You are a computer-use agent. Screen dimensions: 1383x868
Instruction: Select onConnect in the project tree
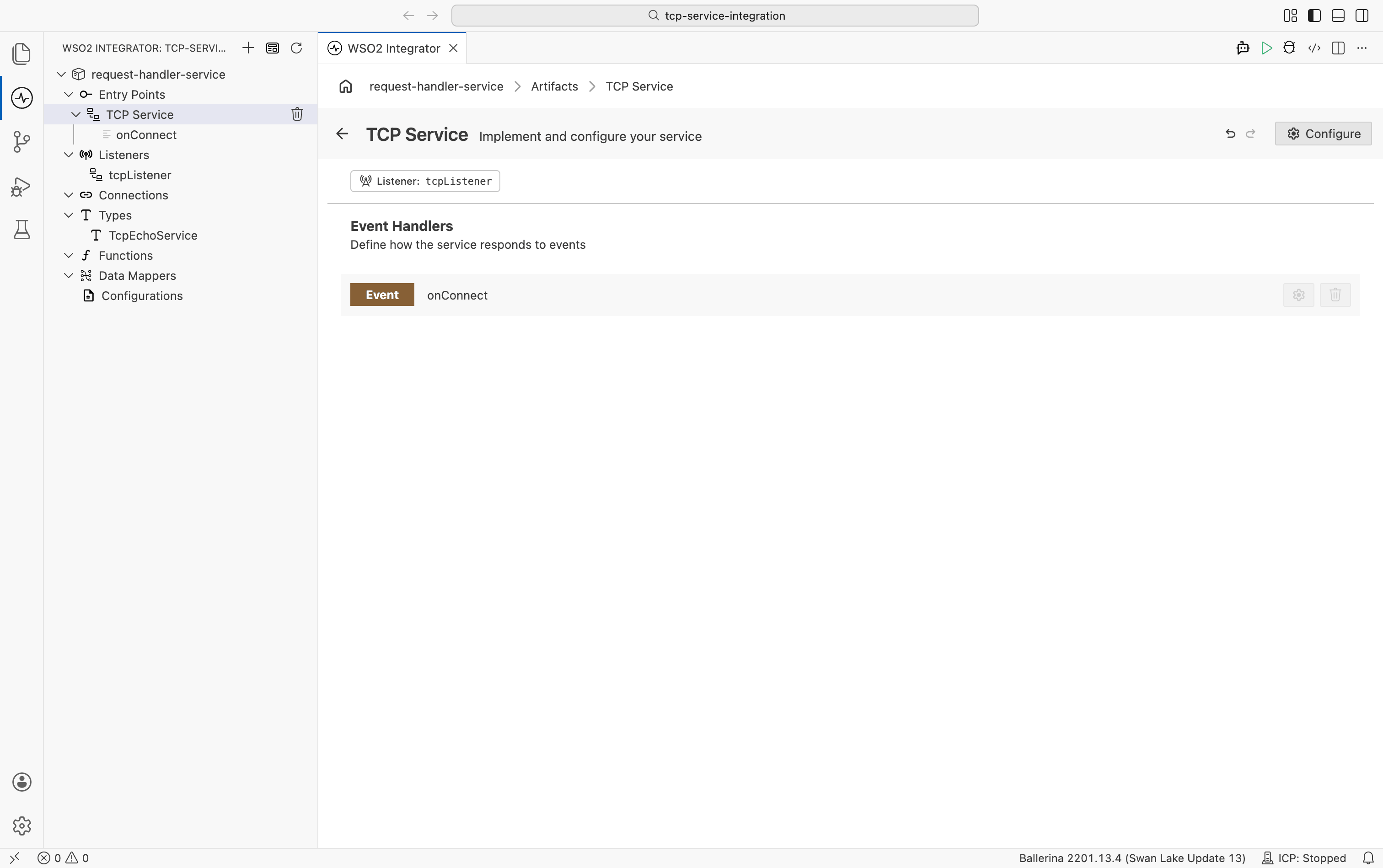(146, 134)
